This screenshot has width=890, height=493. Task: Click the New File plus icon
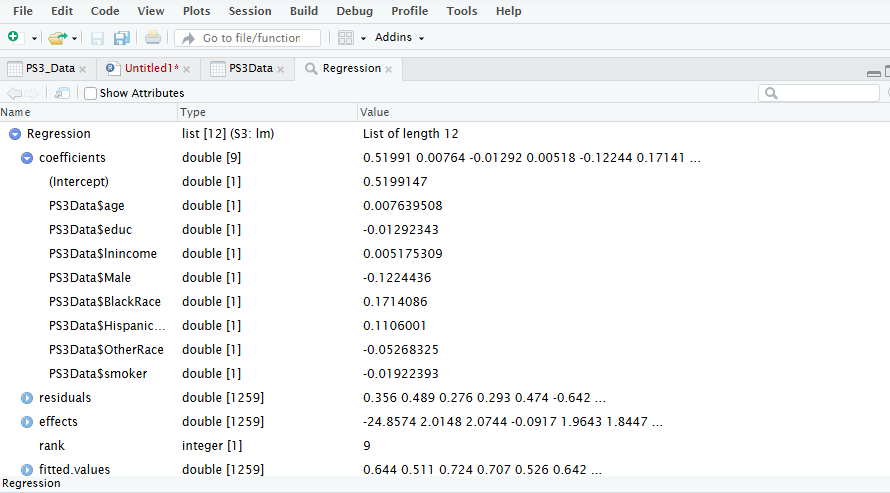tap(13, 37)
